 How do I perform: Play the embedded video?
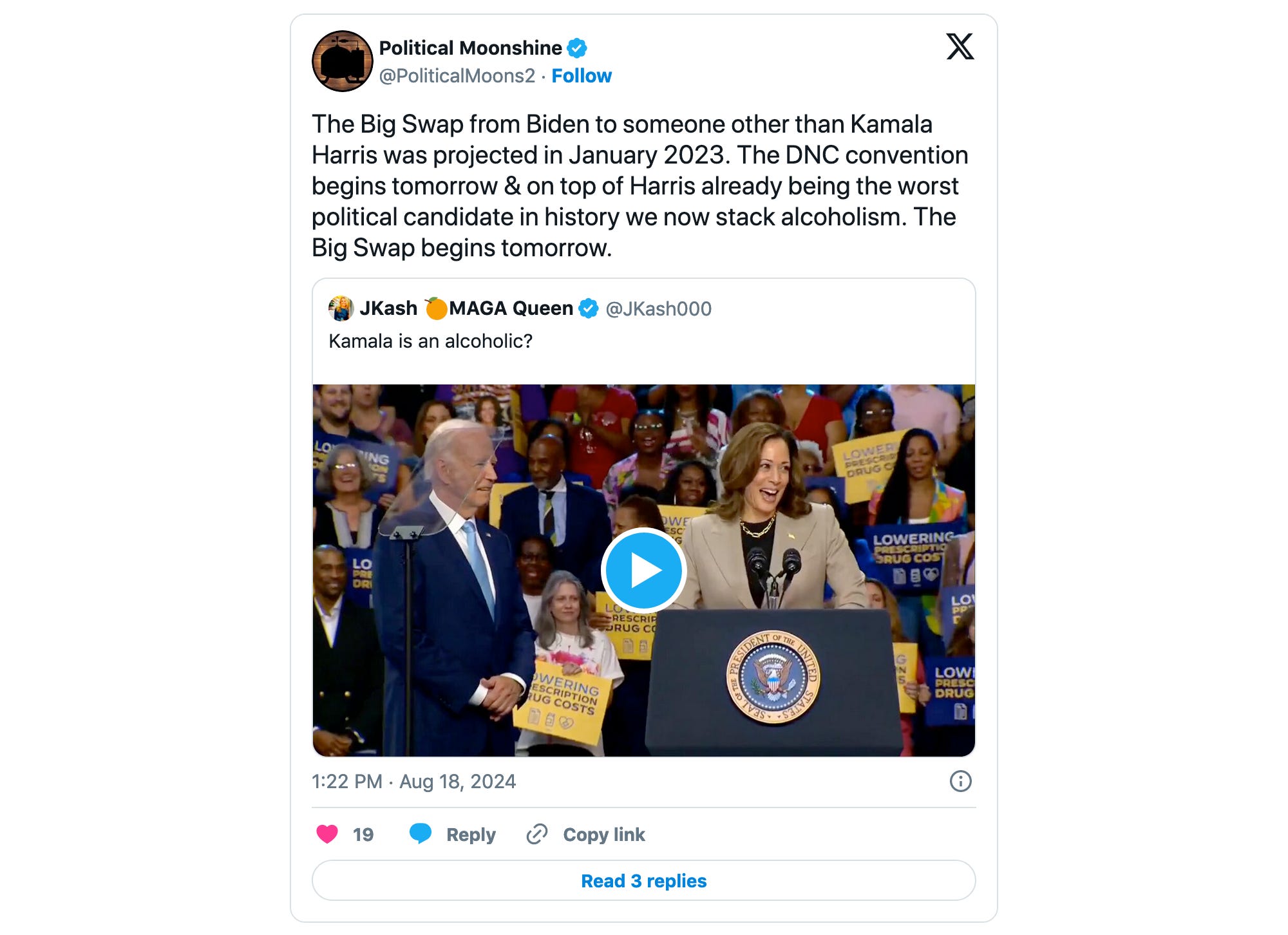pyautogui.click(x=643, y=571)
